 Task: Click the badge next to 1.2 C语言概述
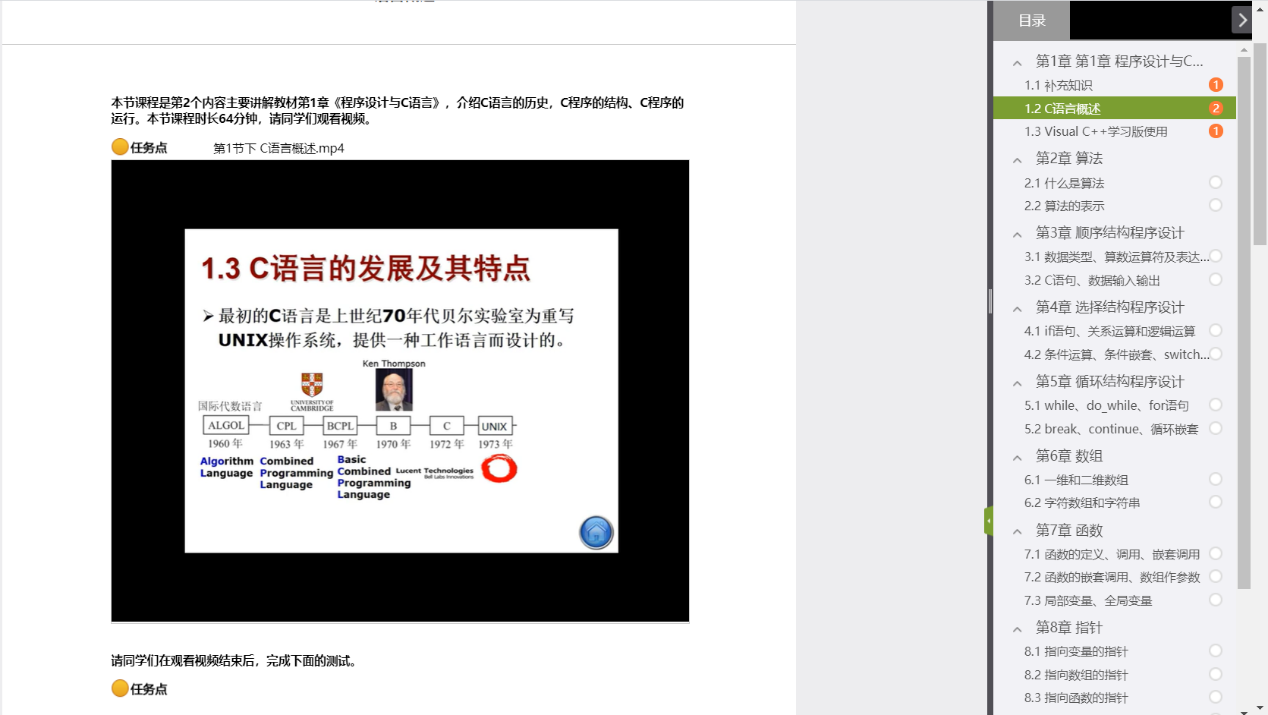tap(1215, 108)
